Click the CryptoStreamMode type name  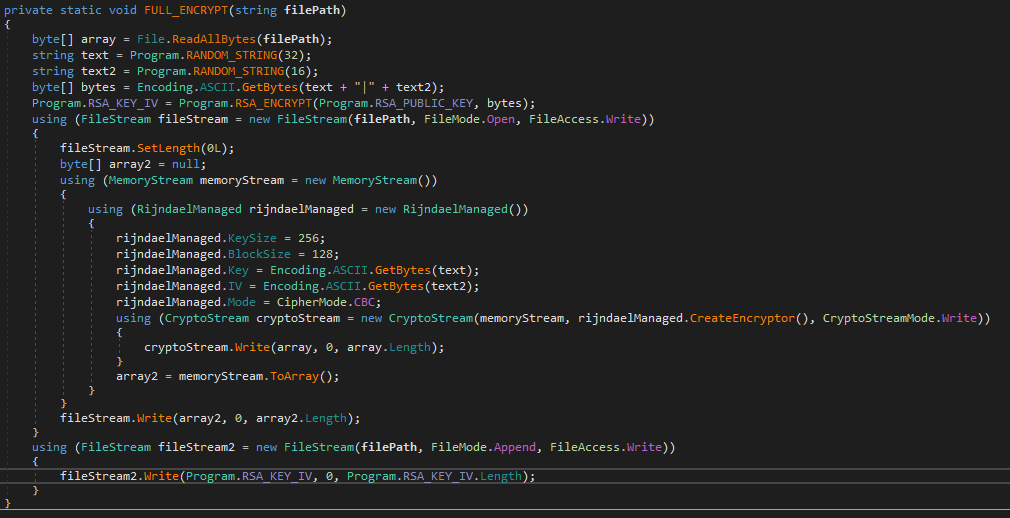pyautogui.click(x=879, y=318)
